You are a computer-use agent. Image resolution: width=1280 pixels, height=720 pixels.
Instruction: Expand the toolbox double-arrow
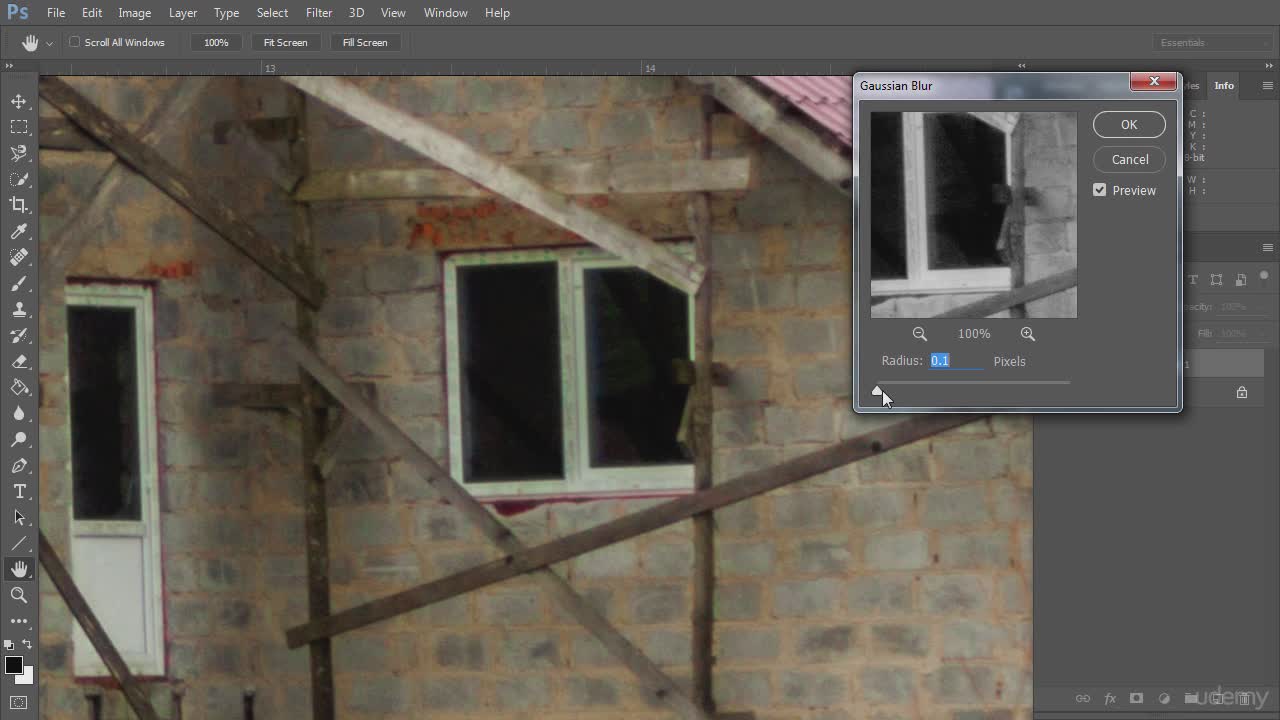[9, 65]
